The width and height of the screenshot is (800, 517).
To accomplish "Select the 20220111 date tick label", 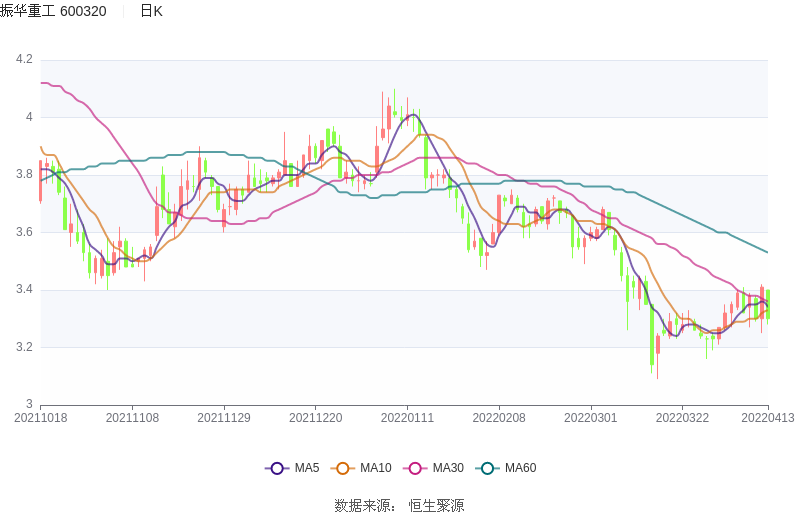I will point(407,418).
